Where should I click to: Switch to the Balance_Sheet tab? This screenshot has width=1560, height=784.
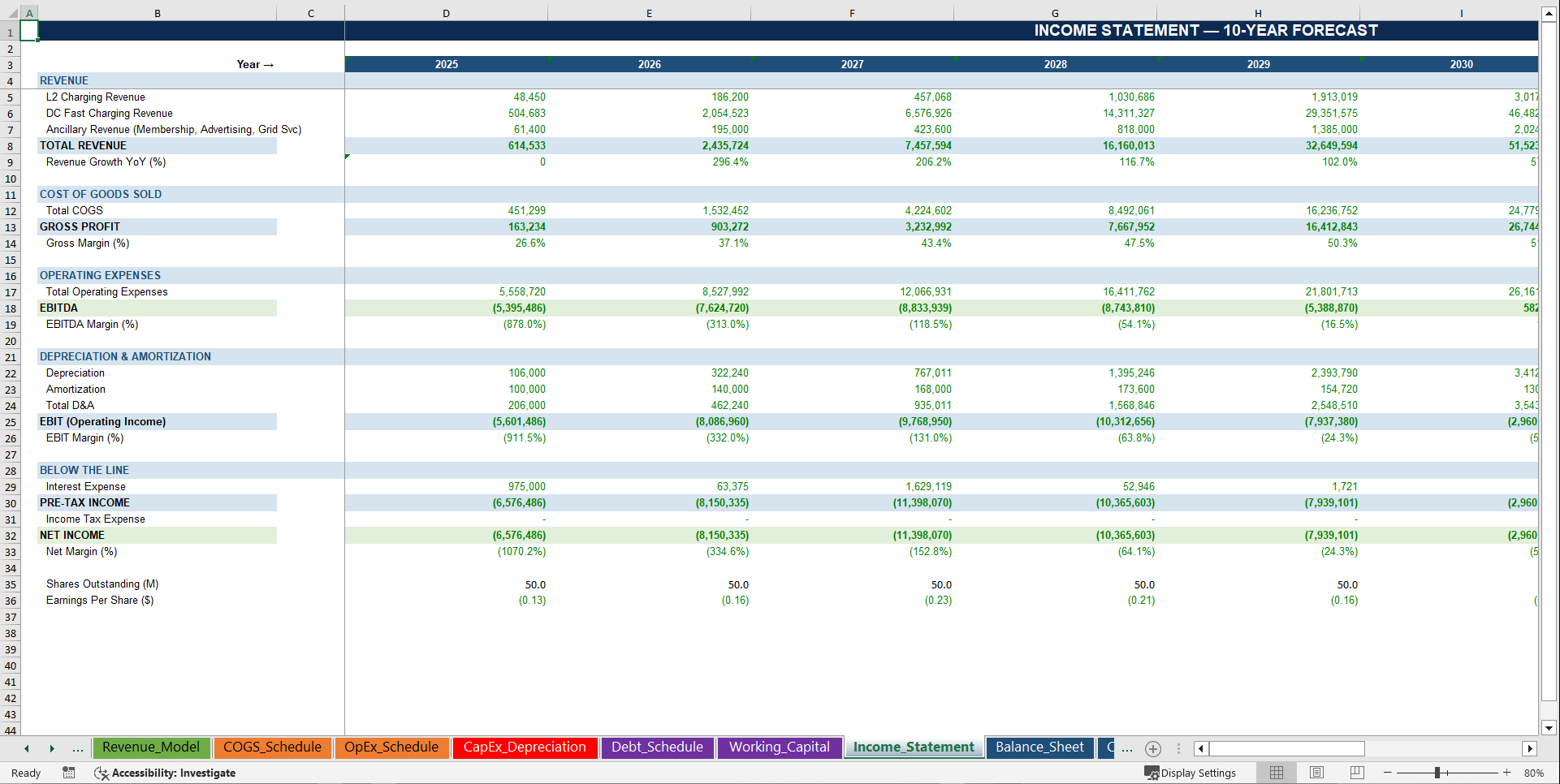[1039, 747]
